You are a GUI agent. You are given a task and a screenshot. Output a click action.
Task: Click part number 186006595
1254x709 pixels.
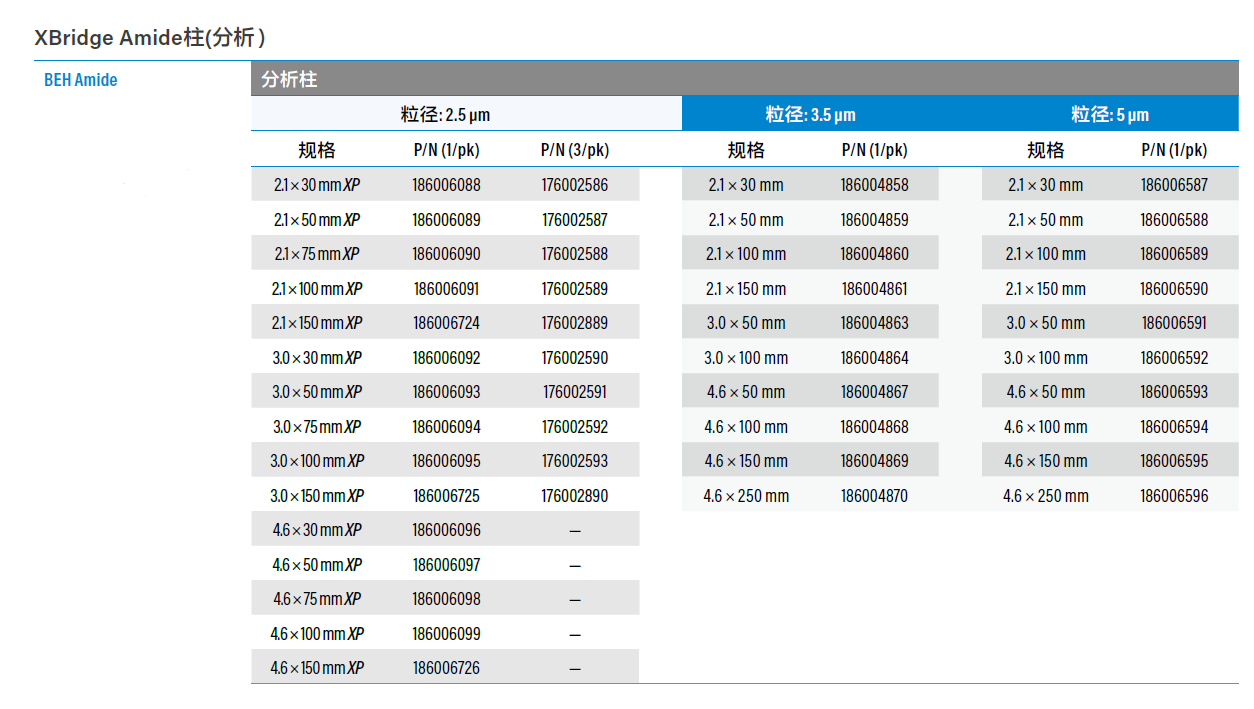click(1174, 461)
